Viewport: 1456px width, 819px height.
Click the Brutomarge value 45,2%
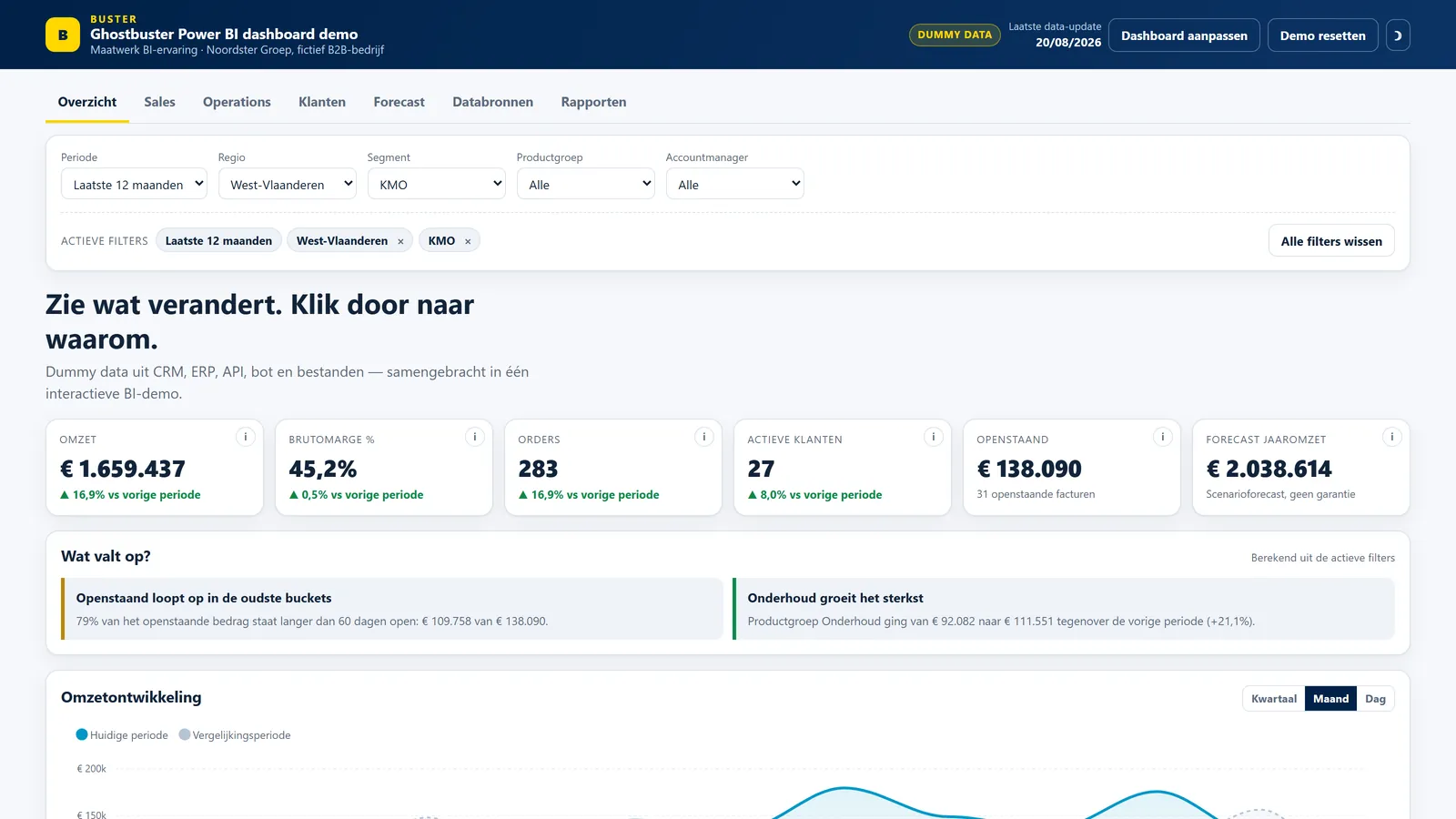click(323, 469)
